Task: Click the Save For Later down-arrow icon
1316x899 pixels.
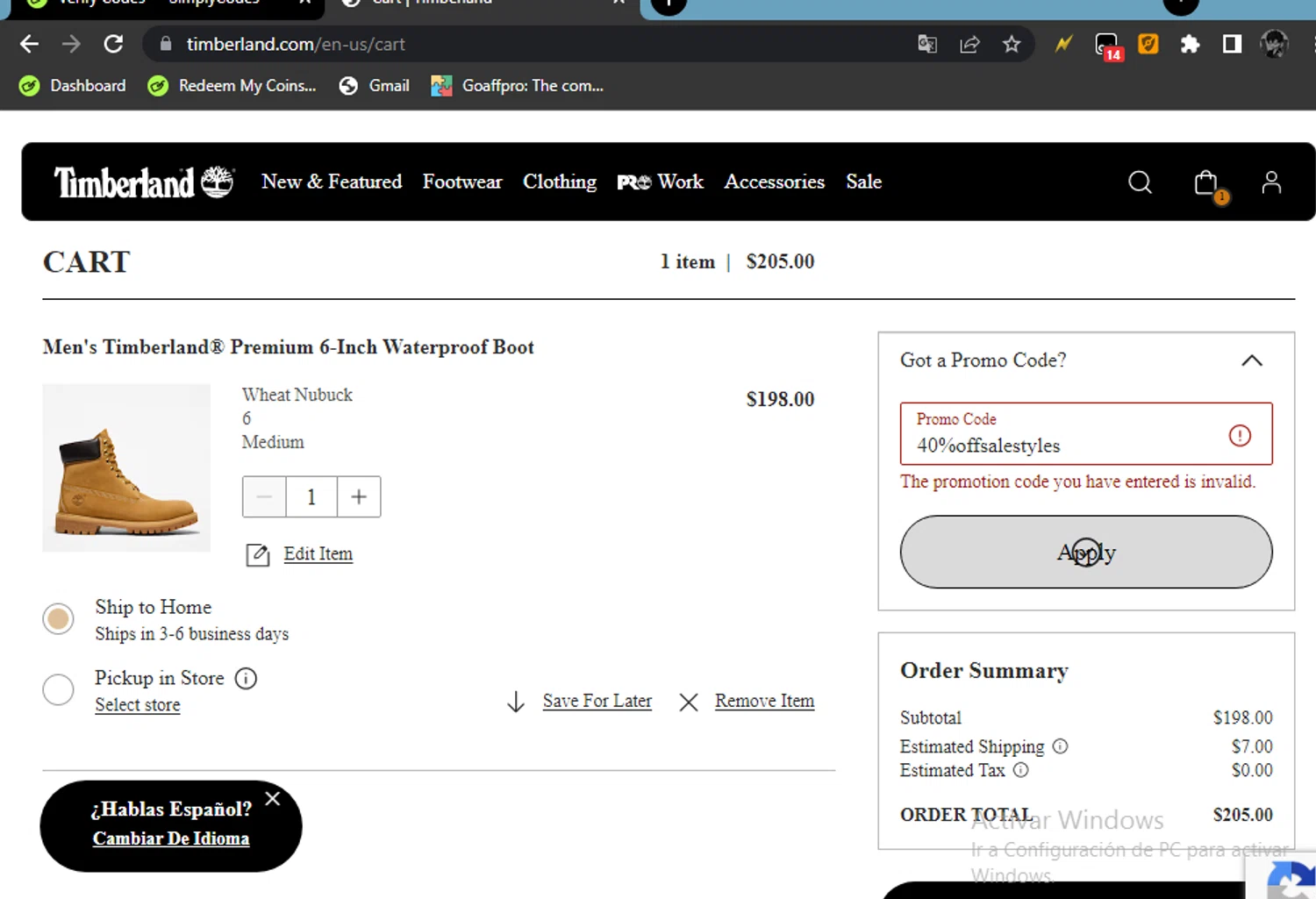Action: pos(516,702)
